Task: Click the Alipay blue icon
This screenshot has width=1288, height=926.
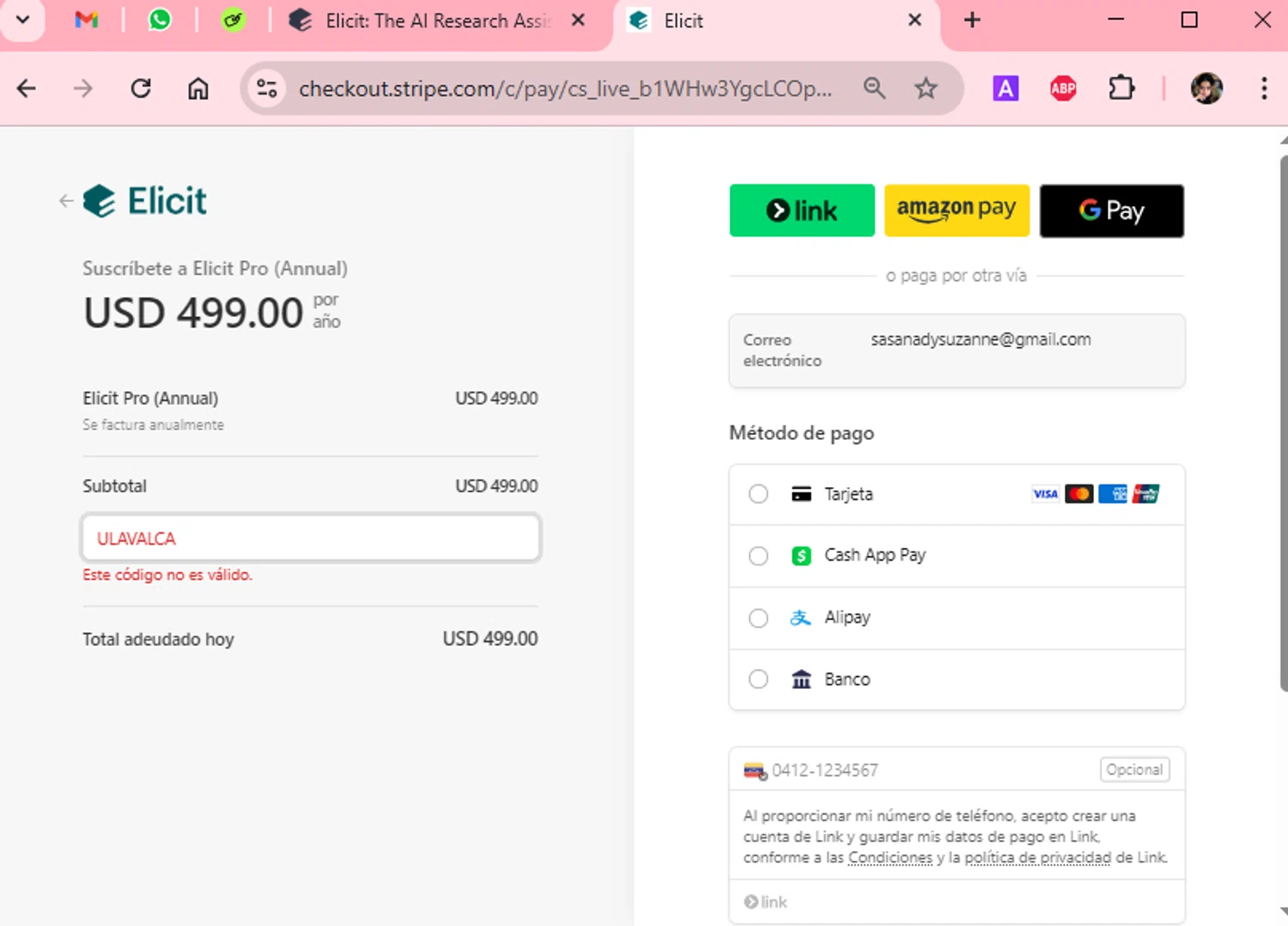Action: (x=800, y=618)
